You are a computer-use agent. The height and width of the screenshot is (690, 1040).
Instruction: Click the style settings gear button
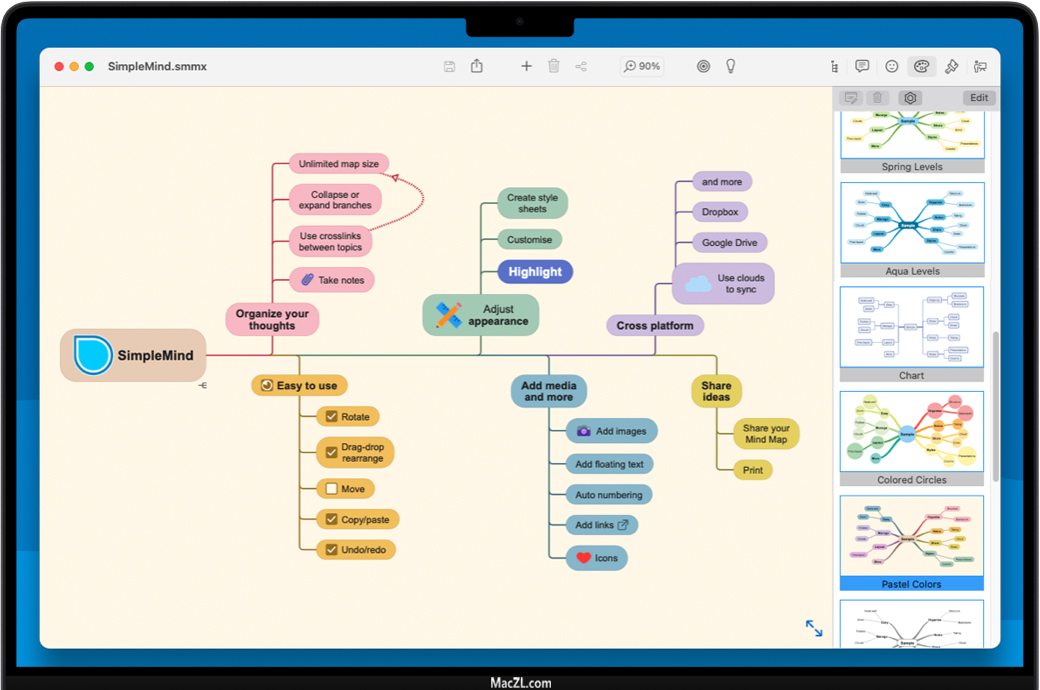[x=909, y=98]
